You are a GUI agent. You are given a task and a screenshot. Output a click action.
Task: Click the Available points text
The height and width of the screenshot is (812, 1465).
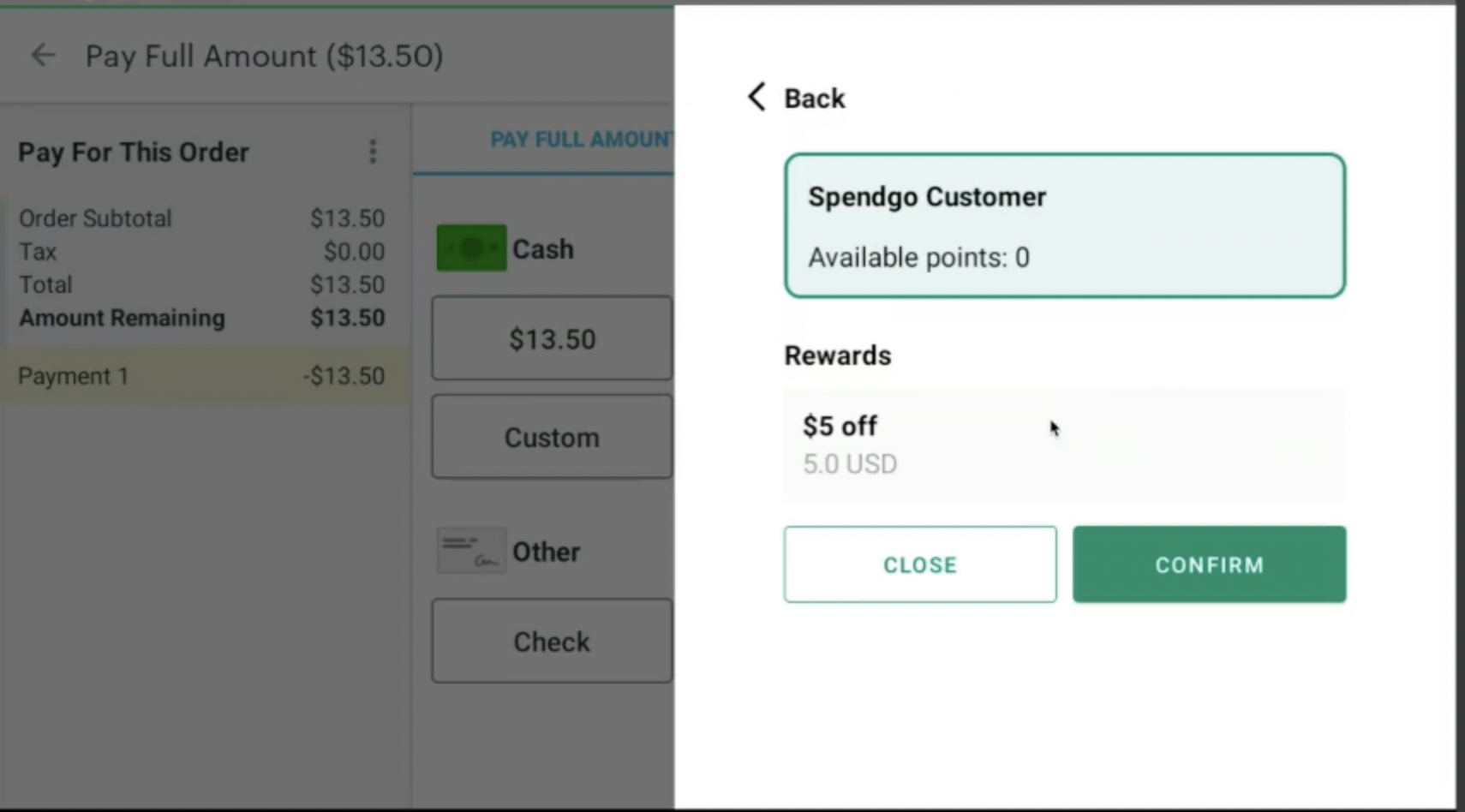tap(918, 258)
